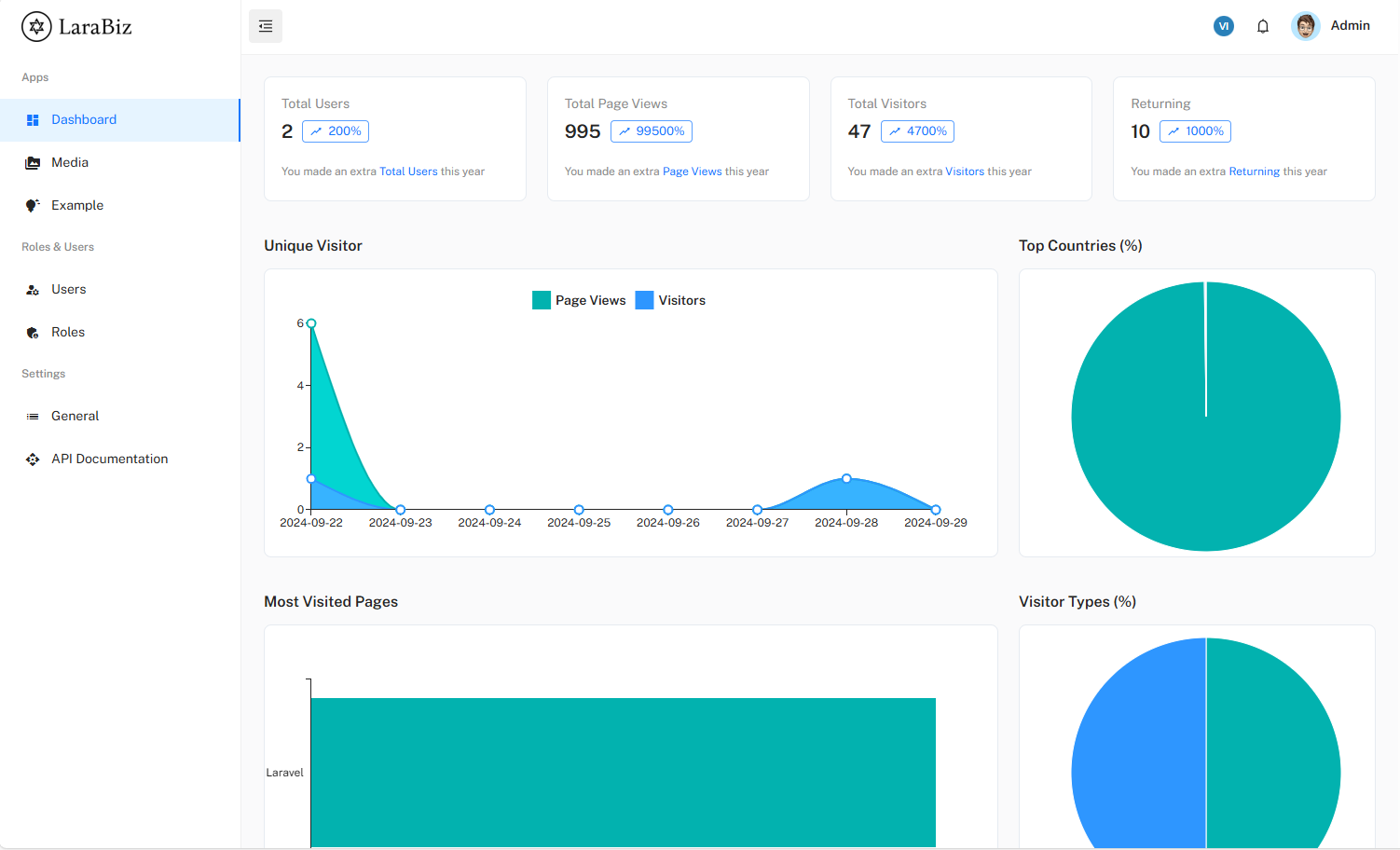1400x850 pixels.
Task: Toggle Page Views series in chart legend
Action: click(579, 300)
